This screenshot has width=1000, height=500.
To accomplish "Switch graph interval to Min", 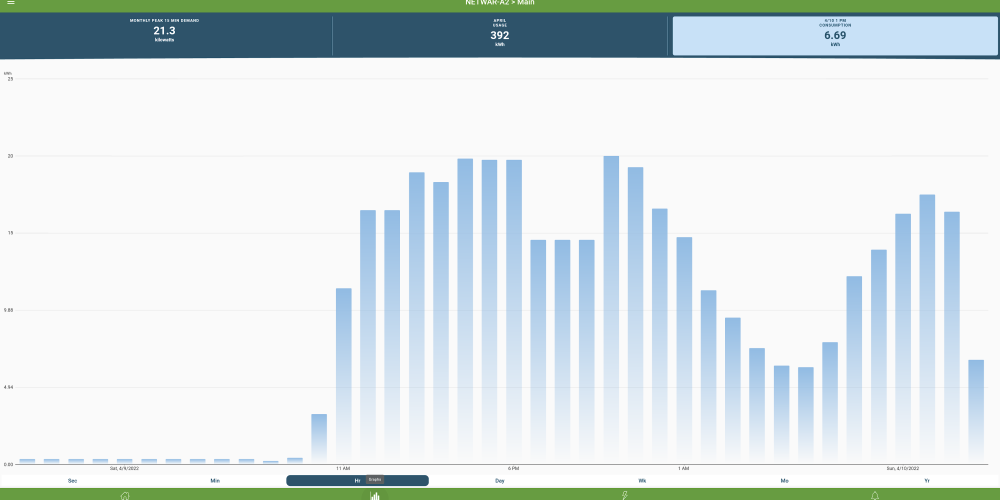I will click(215, 481).
